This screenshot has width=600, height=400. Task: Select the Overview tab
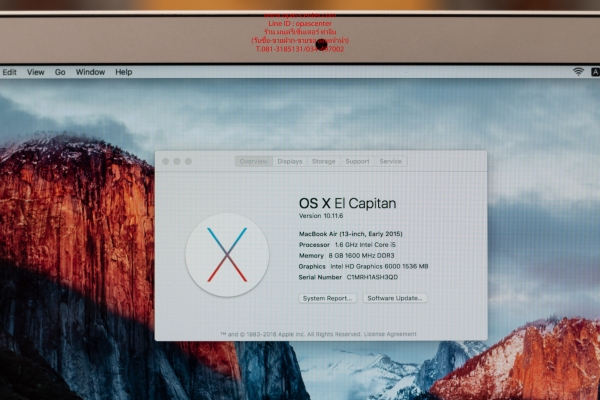[254, 162]
